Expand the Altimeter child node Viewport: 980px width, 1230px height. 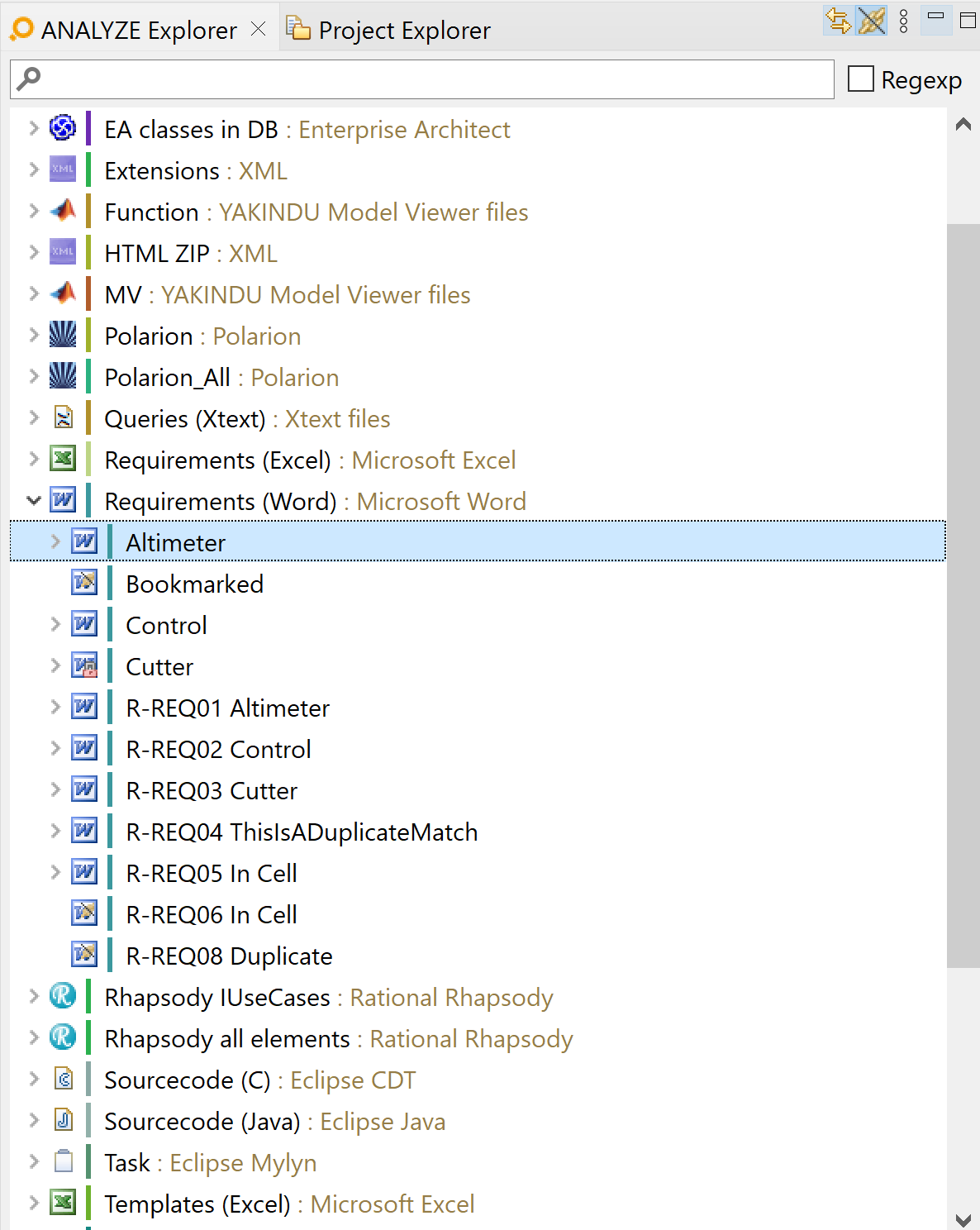[55, 541]
